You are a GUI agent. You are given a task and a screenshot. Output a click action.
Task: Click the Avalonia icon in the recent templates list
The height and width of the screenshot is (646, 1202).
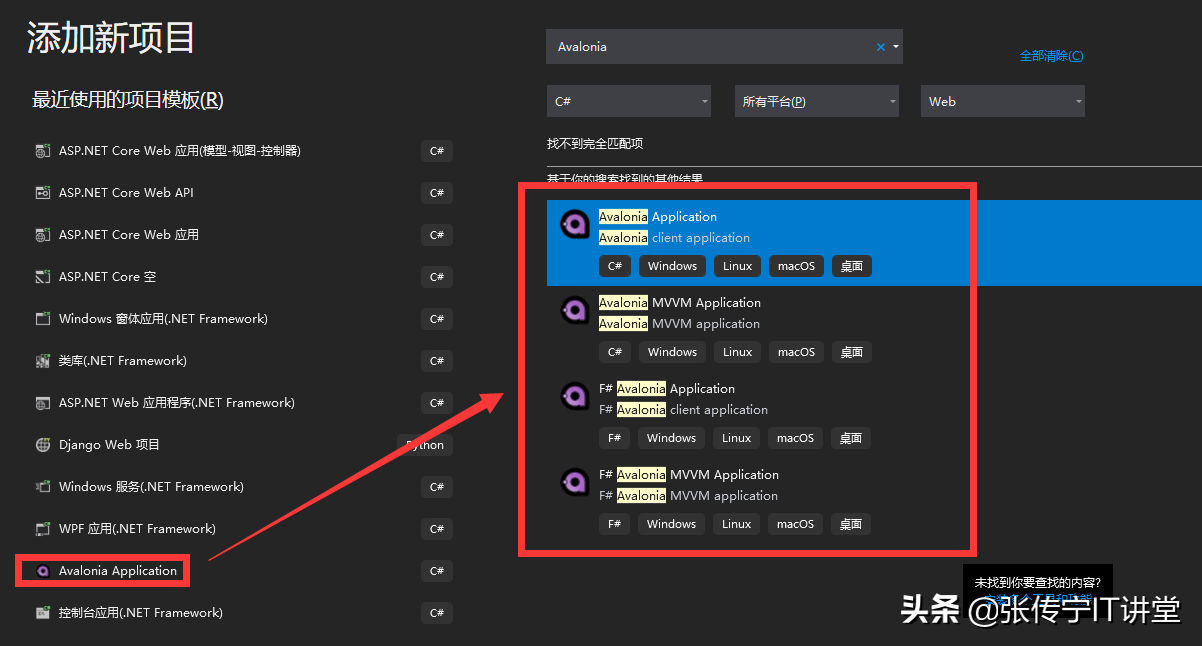pyautogui.click(x=42, y=571)
